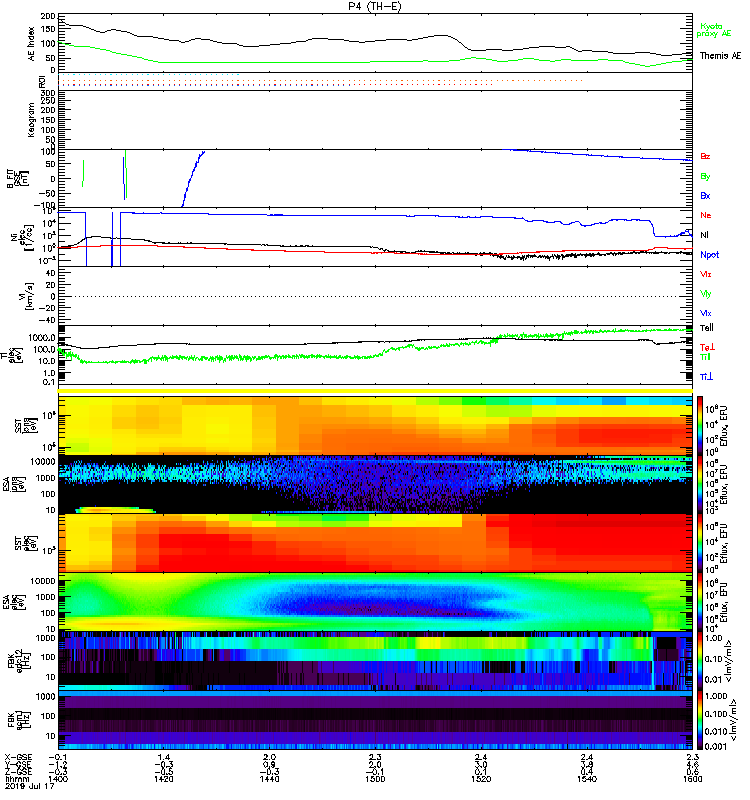Viewport: 750px width, 800px height.
Task: Click the 1400 time axis tick label
Action: tap(58, 779)
